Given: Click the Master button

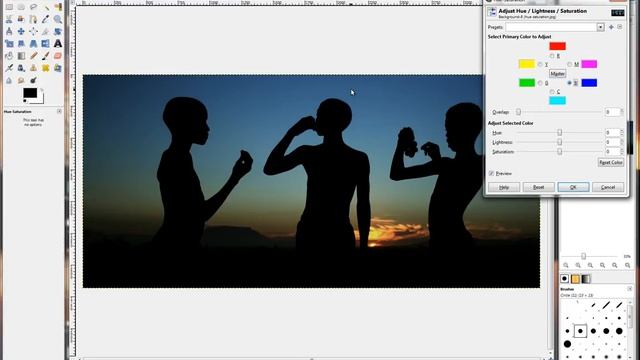Looking at the screenshot, I should [x=557, y=73].
